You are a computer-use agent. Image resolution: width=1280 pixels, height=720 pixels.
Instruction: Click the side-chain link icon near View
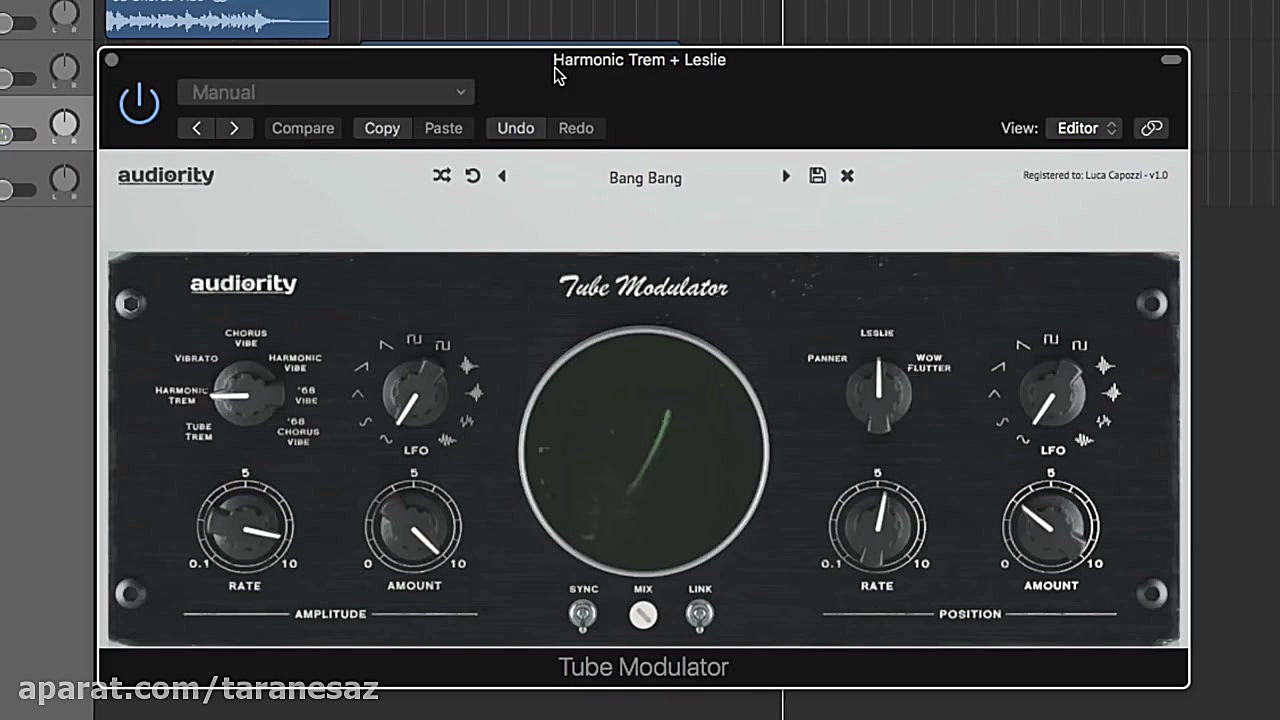1151,128
